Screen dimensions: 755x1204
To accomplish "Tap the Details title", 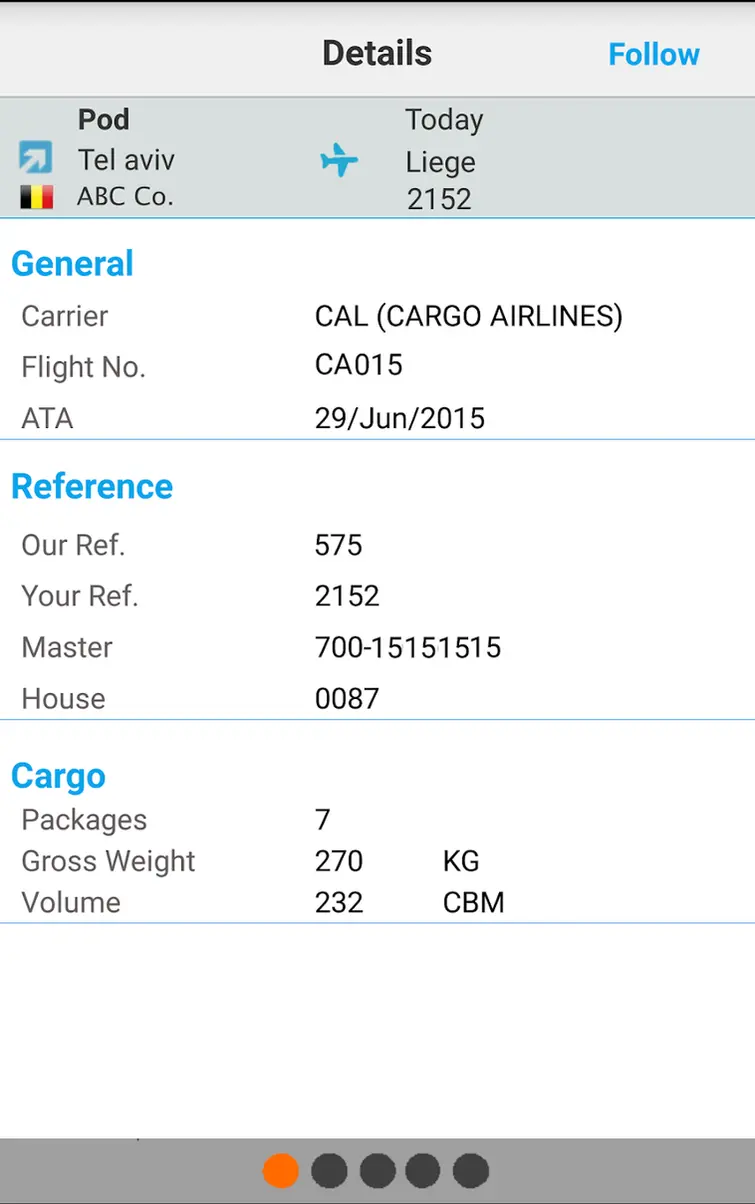I will pyautogui.click(x=377, y=53).
